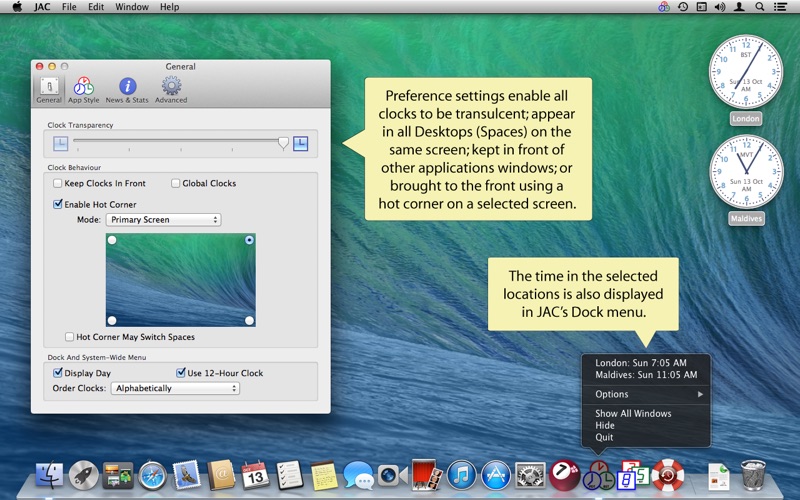
Task: Open the red 7-ball app in Dock
Action: (564, 475)
